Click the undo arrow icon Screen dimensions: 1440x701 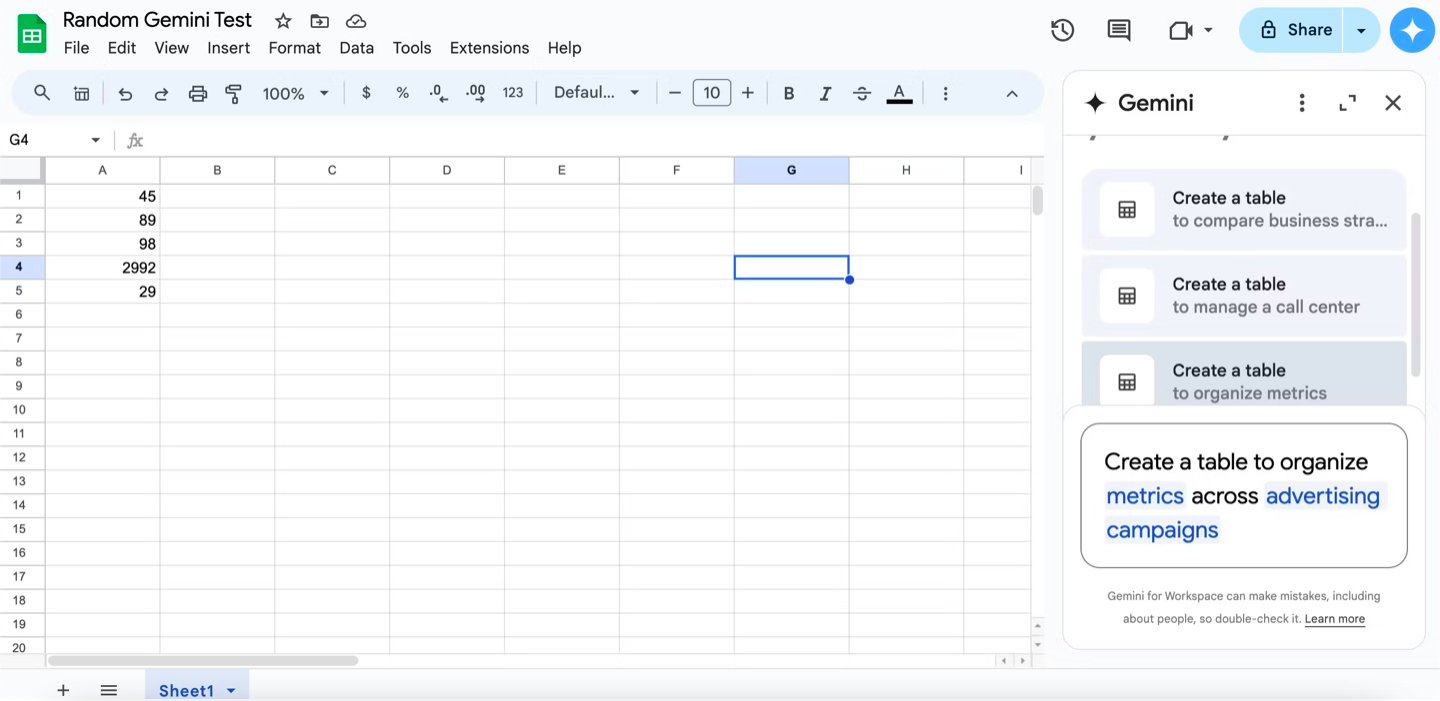pos(125,93)
